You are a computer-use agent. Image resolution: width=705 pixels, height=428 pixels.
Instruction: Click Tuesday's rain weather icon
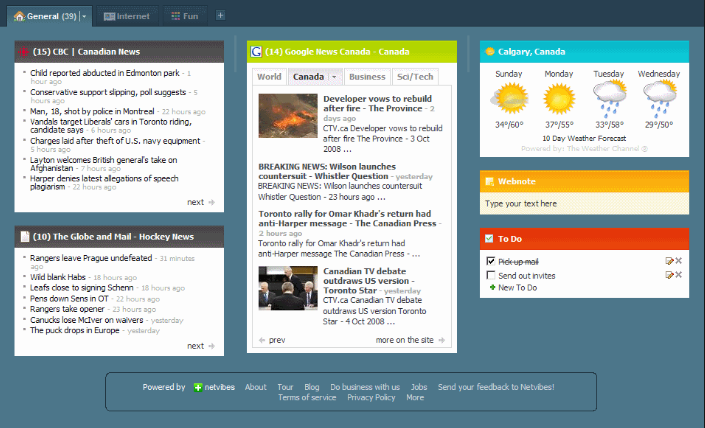coord(610,98)
